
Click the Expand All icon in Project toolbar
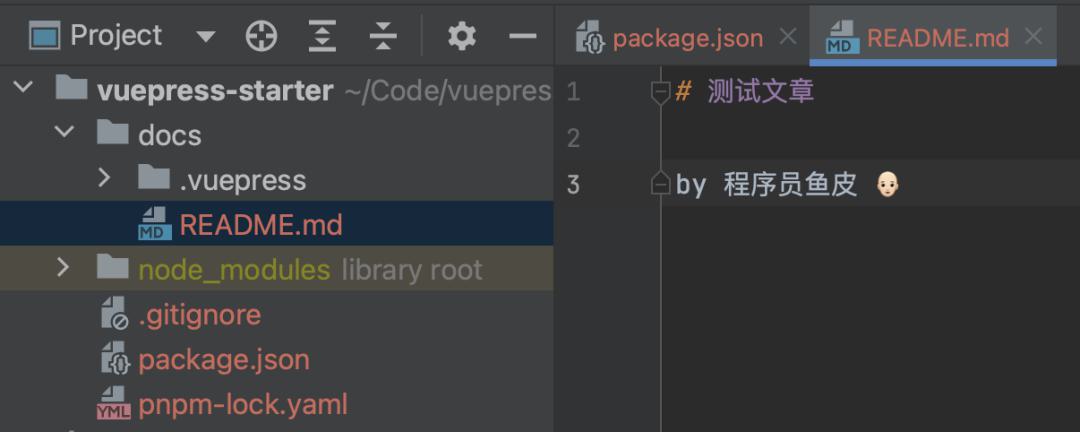[322, 36]
